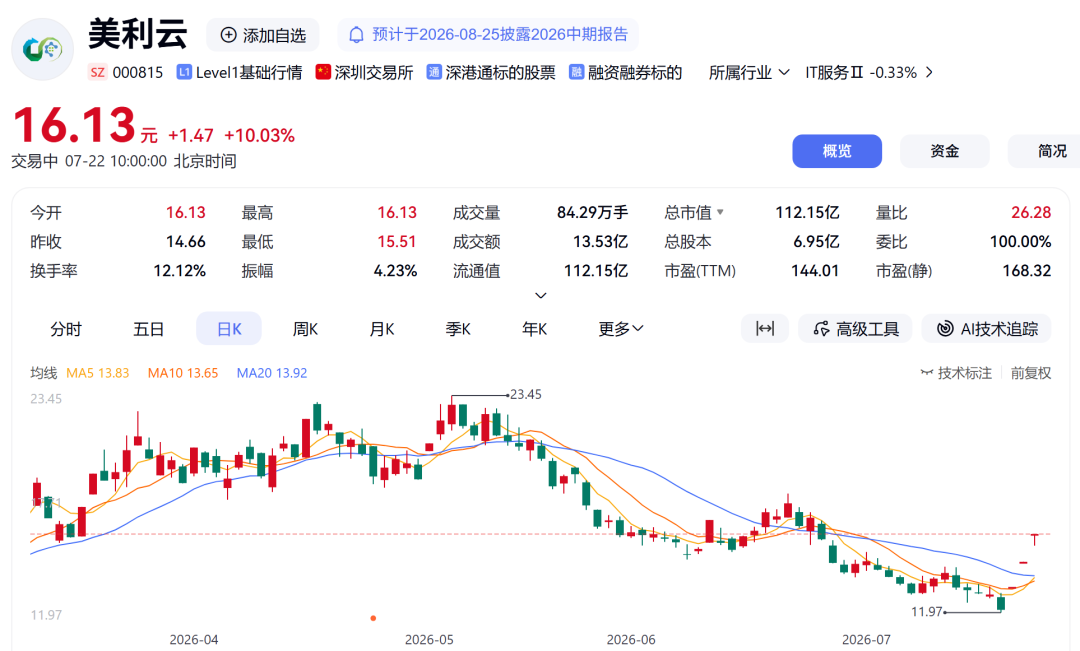The width and height of the screenshot is (1080, 651).
Task: Open the 资金 section
Action: (x=944, y=151)
